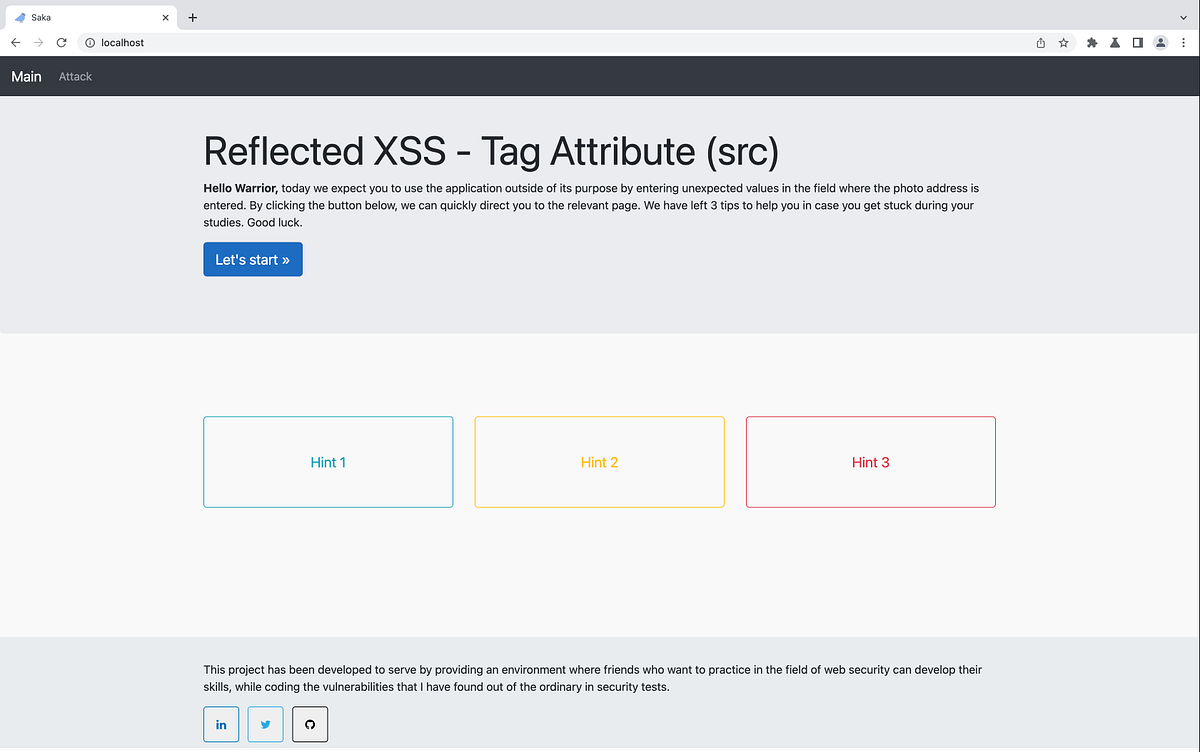The height and width of the screenshot is (752, 1200).
Task: Open site information icon in address bar
Action: [x=91, y=43]
